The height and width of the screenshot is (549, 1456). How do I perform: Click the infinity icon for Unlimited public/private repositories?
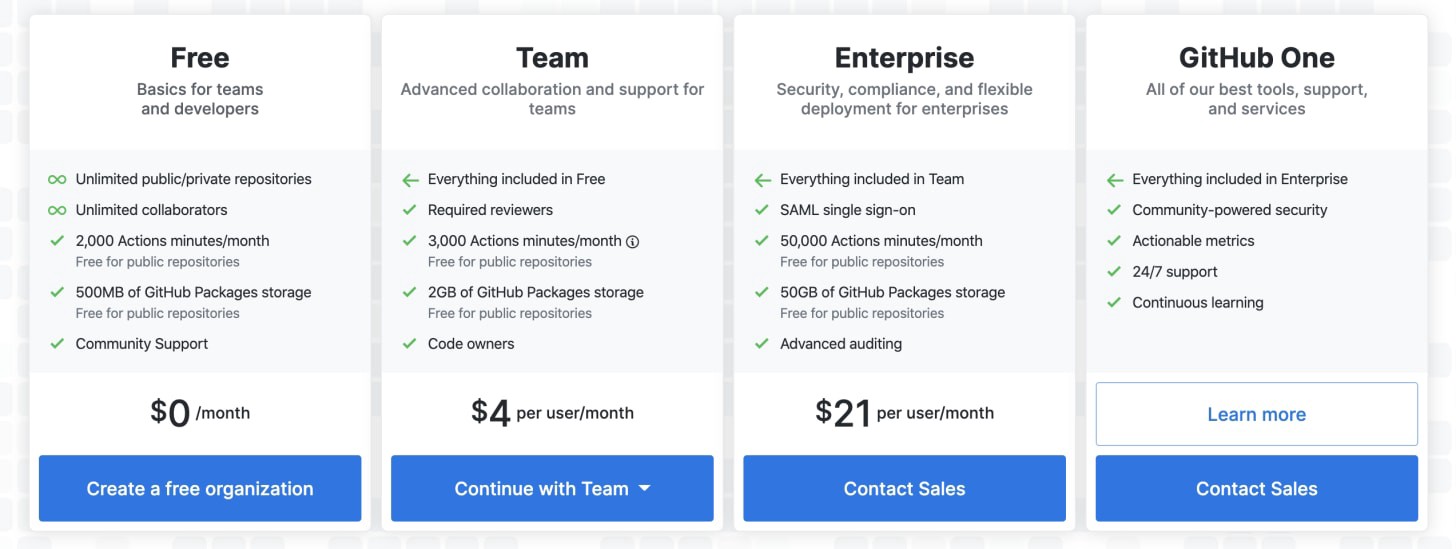(x=57, y=179)
